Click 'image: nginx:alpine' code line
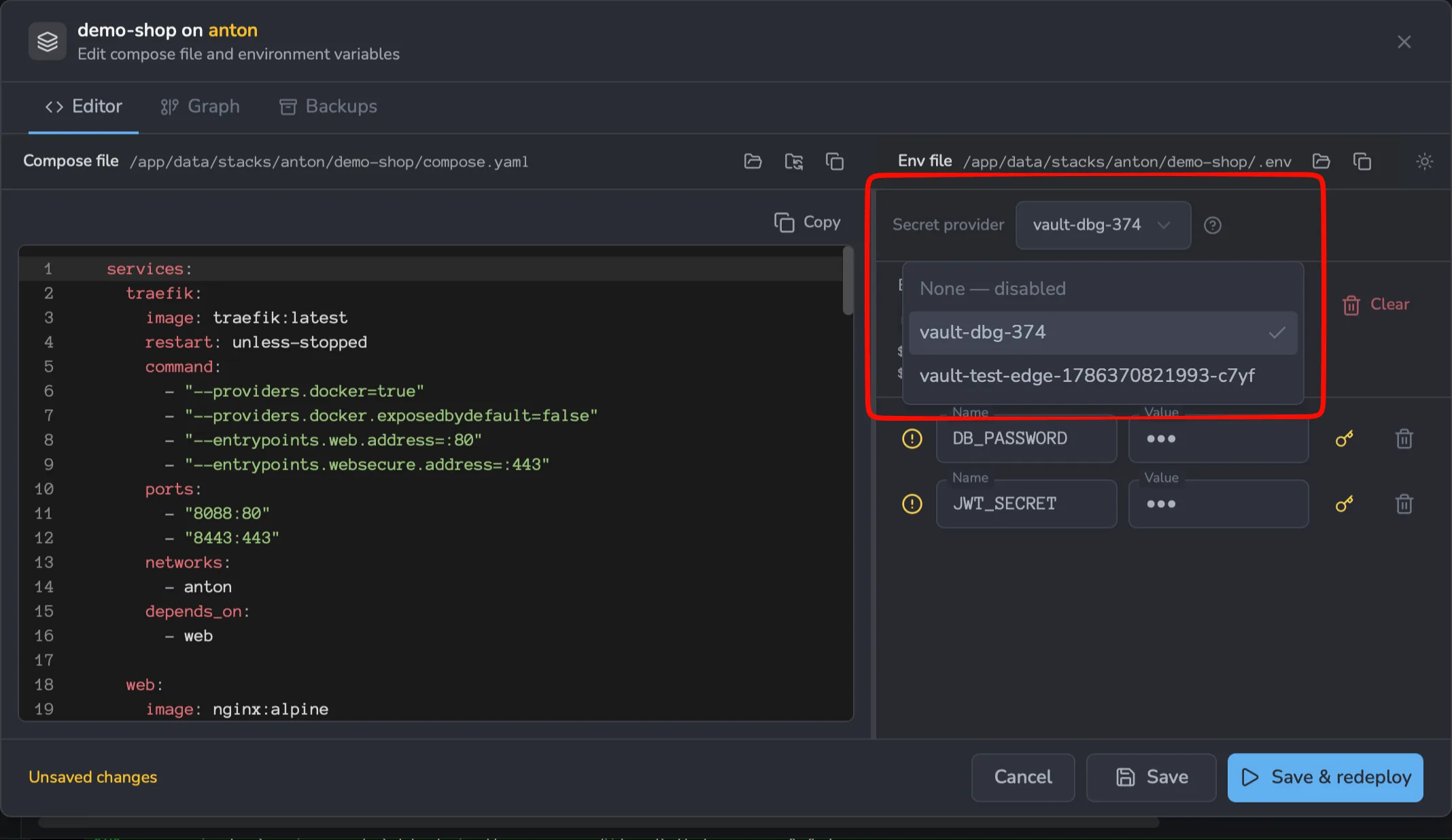Viewport: 1452px width, 840px height. coord(237,710)
